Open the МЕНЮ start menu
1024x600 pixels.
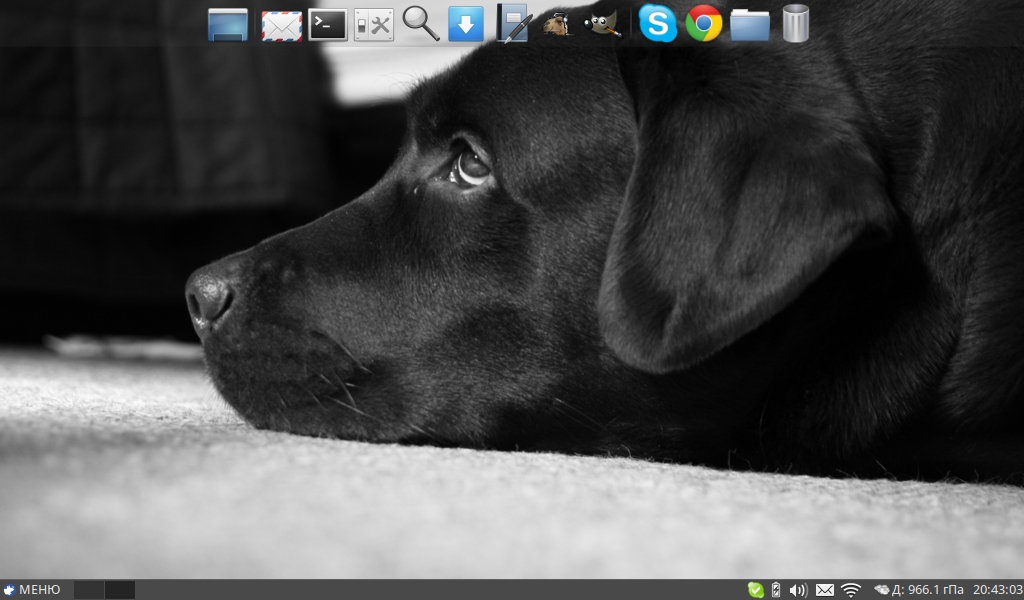tap(32, 590)
